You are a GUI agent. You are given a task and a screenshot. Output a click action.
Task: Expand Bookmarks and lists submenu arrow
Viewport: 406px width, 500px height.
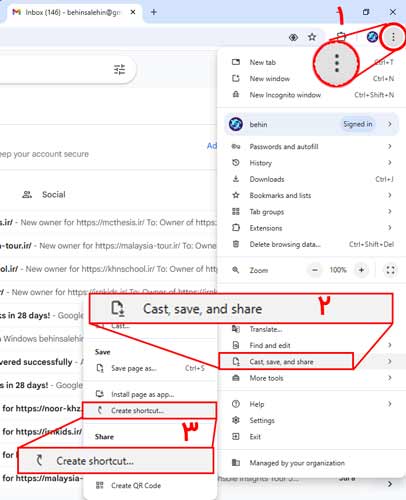coord(390,195)
